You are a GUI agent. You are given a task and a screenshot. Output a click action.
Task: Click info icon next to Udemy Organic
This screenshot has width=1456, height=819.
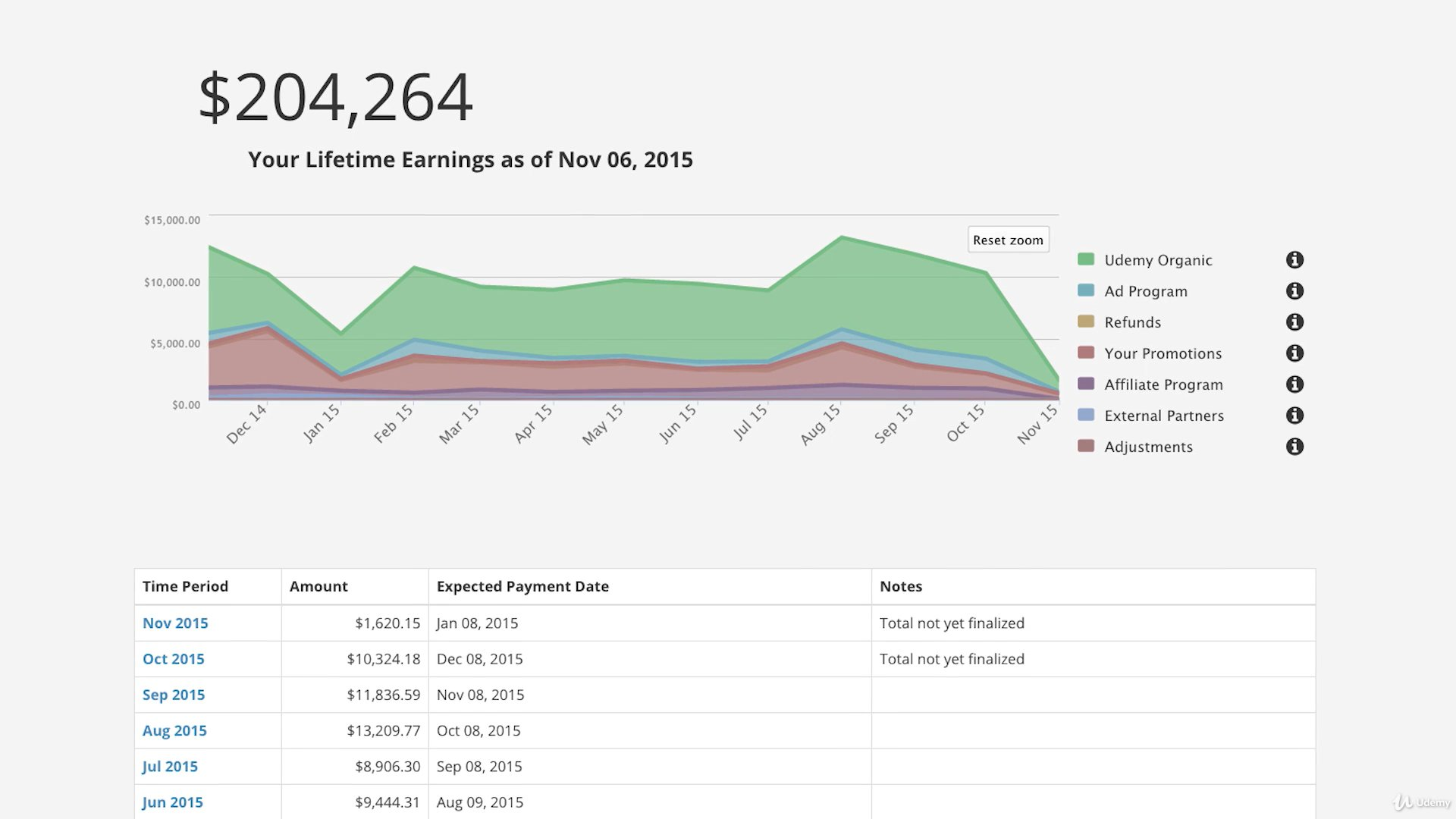[1294, 260]
